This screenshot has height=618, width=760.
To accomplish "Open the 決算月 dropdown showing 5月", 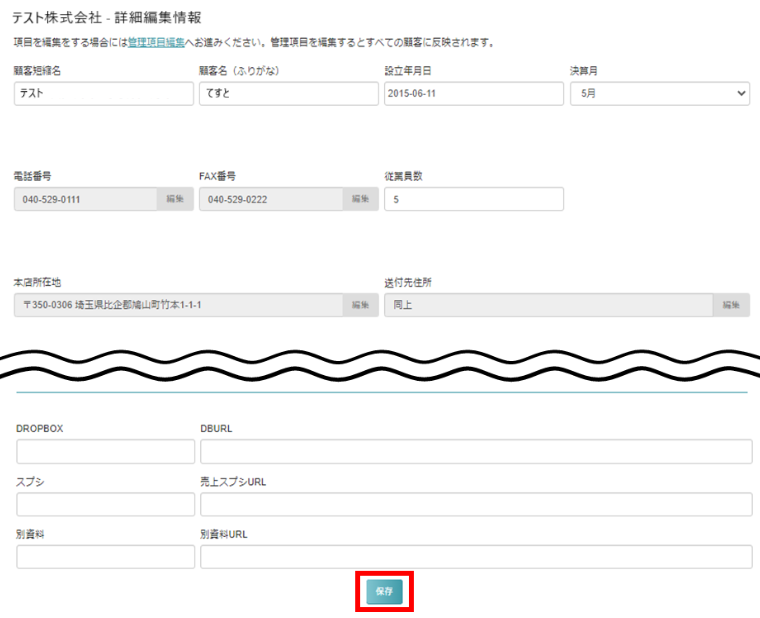I will [x=659, y=94].
